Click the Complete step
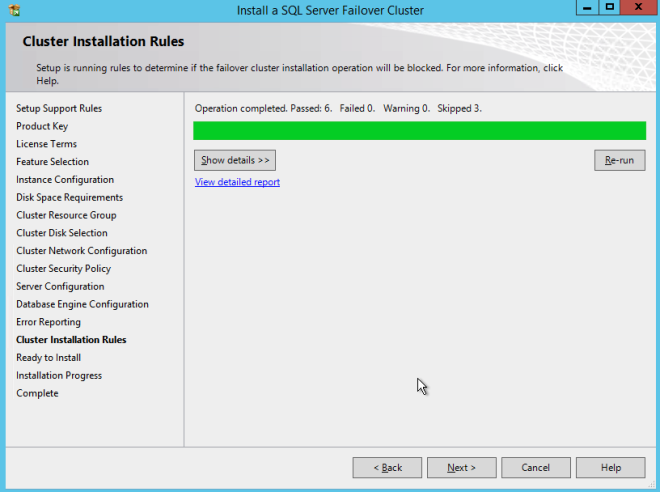This screenshot has width=660, height=492. pyautogui.click(x=37, y=393)
